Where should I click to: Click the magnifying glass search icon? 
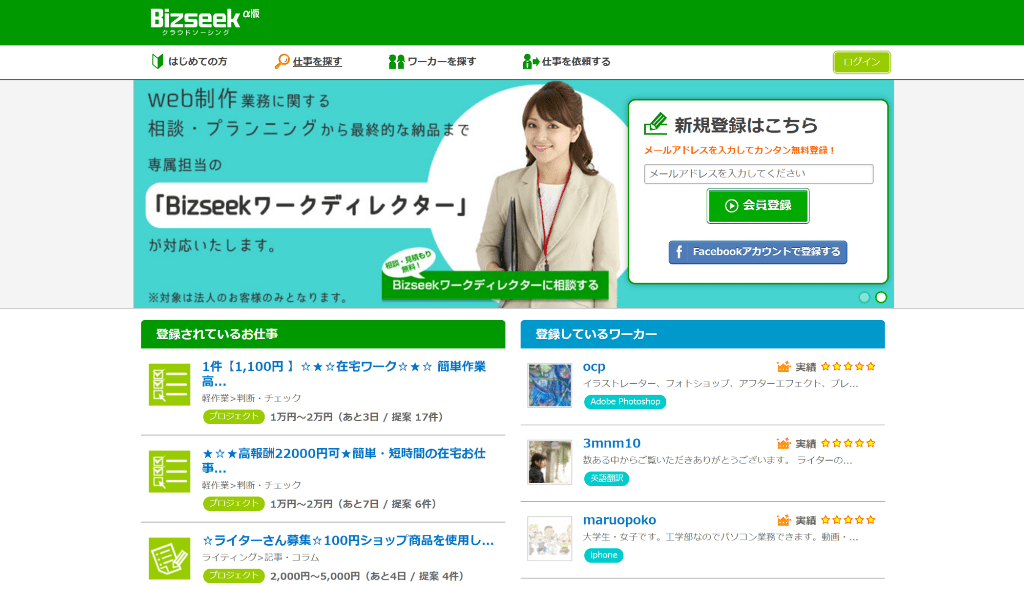[282, 62]
